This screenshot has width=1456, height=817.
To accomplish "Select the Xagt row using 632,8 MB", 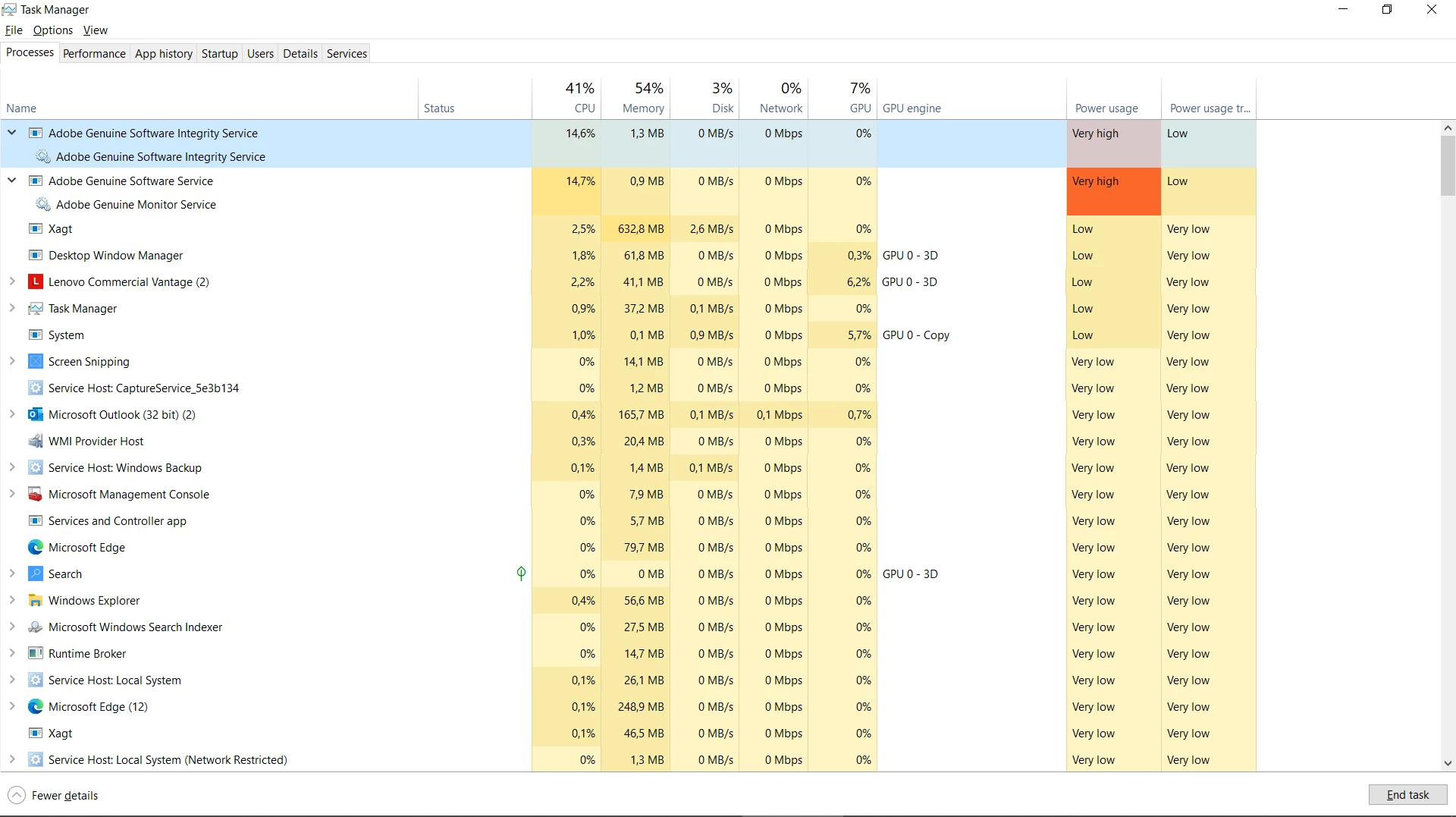I will 628,228.
